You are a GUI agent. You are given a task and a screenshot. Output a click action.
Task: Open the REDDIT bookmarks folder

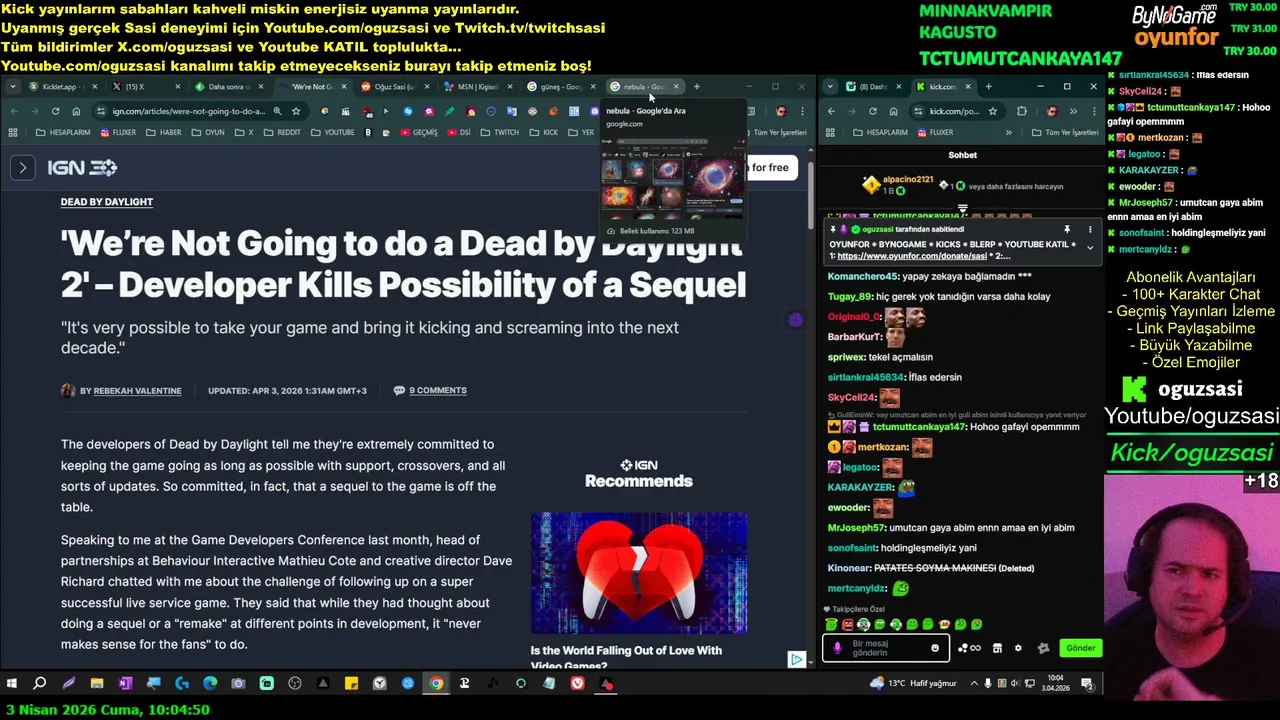tap(281, 132)
